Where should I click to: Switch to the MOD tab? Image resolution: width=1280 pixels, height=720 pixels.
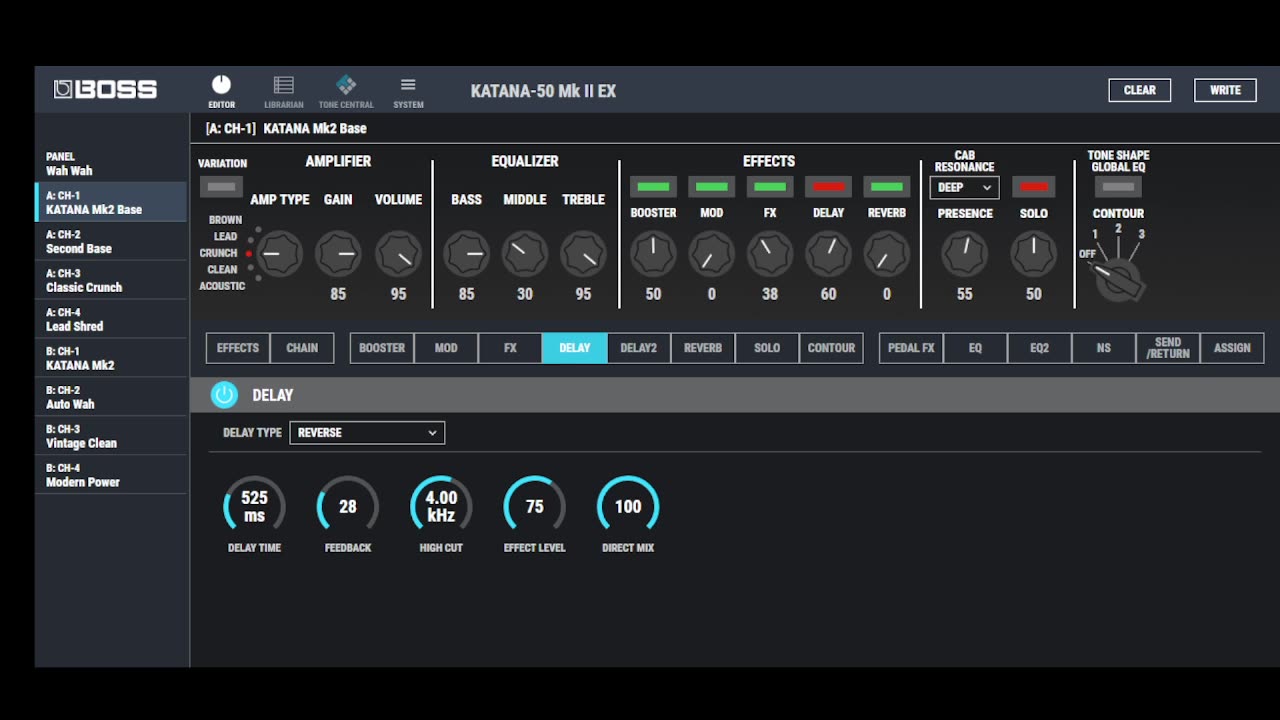tap(446, 348)
